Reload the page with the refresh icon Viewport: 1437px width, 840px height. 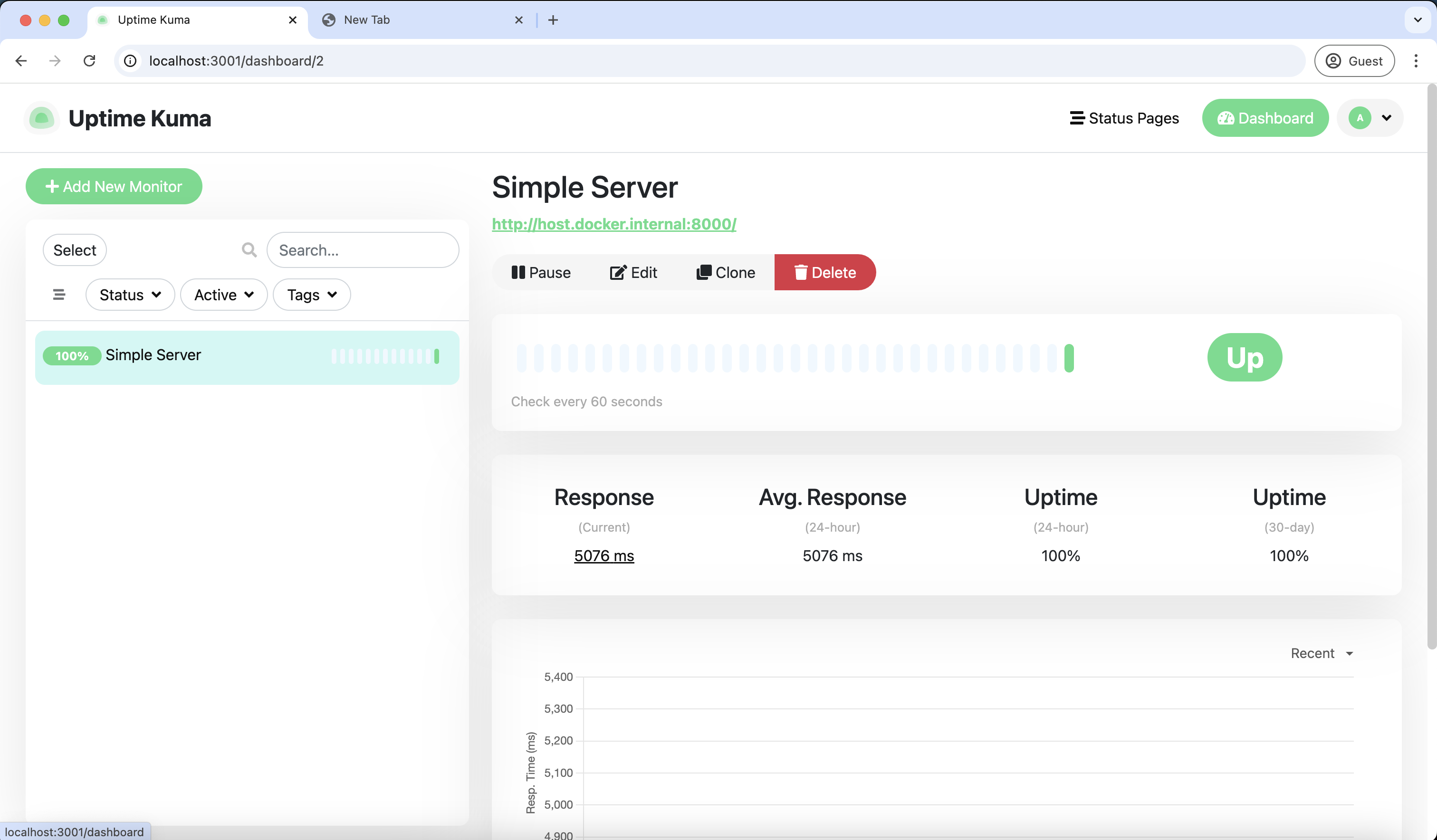pos(89,60)
